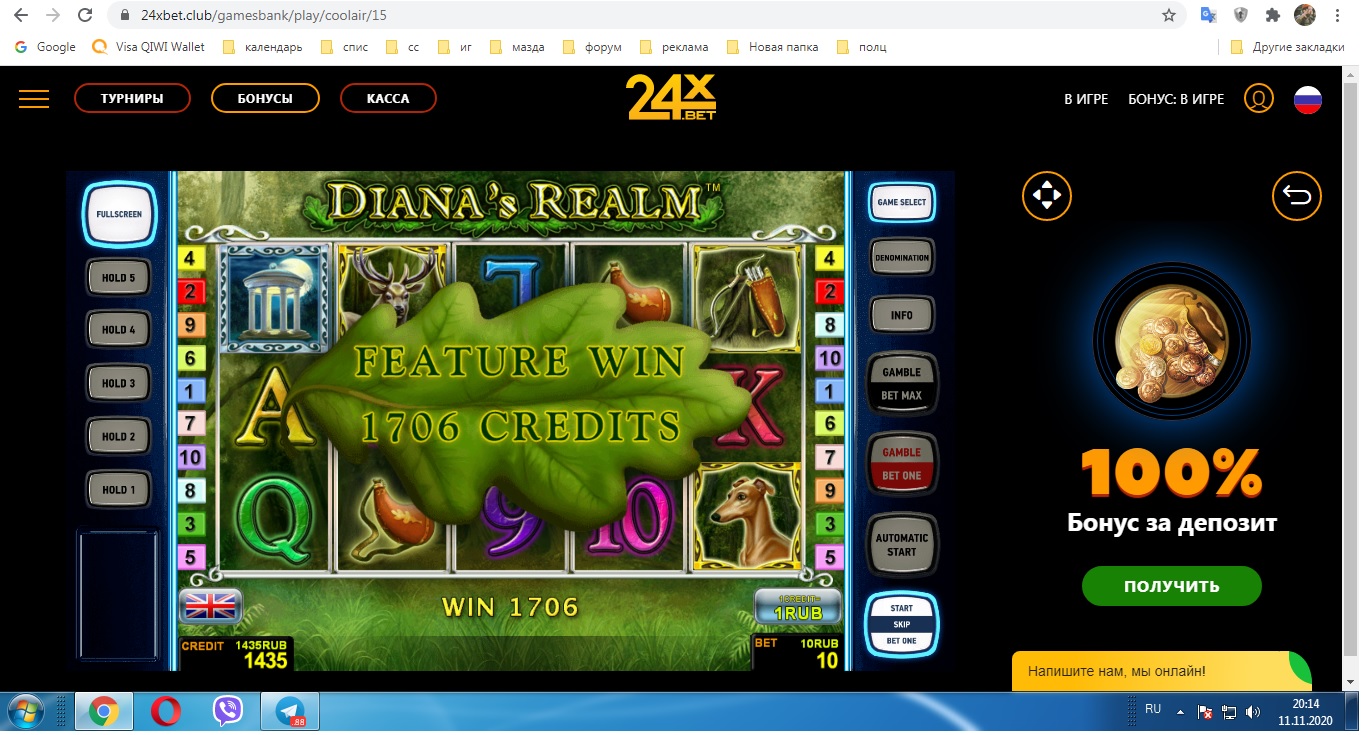Screen dimensions: 1361x735
Task: Click GAMBLE / BET MAX button
Action: point(901,383)
